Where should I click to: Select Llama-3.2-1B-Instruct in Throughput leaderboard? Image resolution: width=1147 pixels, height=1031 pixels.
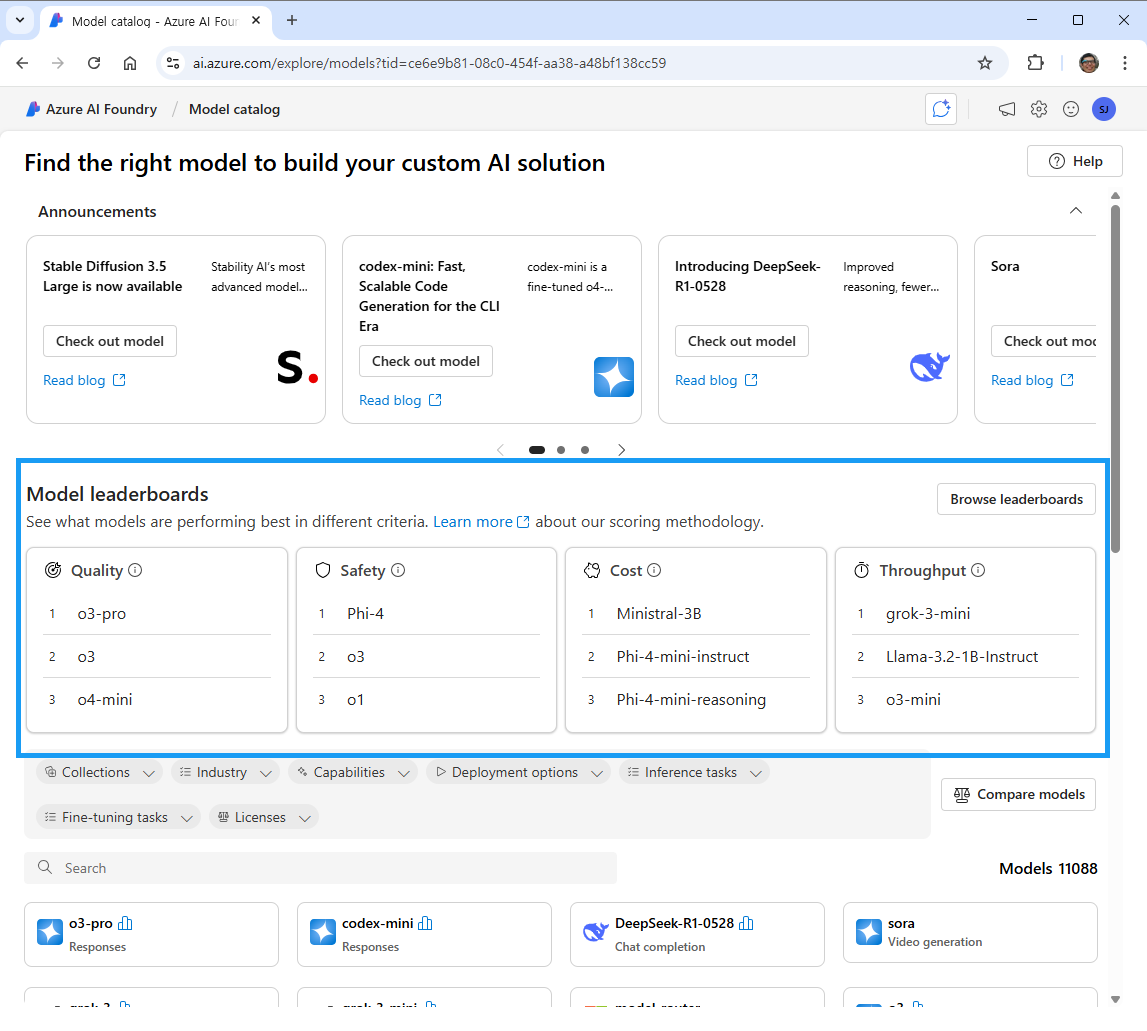coord(962,656)
